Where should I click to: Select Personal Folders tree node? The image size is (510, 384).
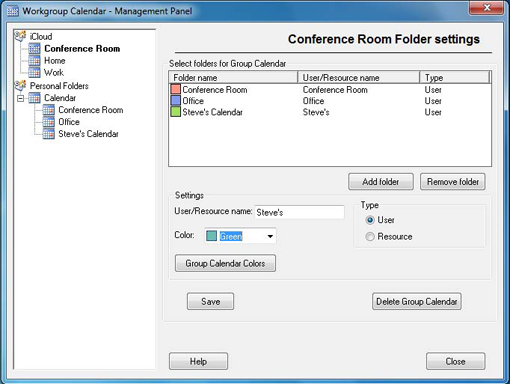59,86
